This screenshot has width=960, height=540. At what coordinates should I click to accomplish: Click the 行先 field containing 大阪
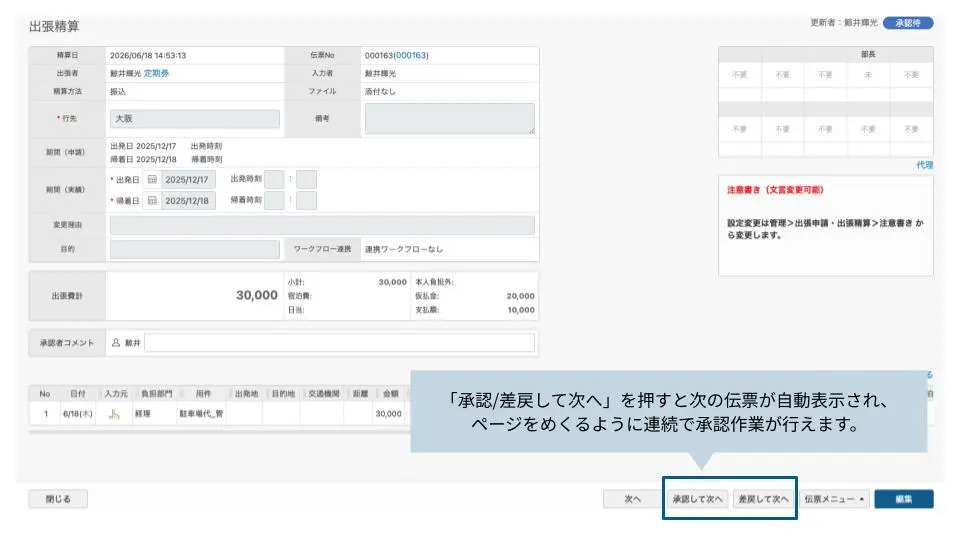195,118
